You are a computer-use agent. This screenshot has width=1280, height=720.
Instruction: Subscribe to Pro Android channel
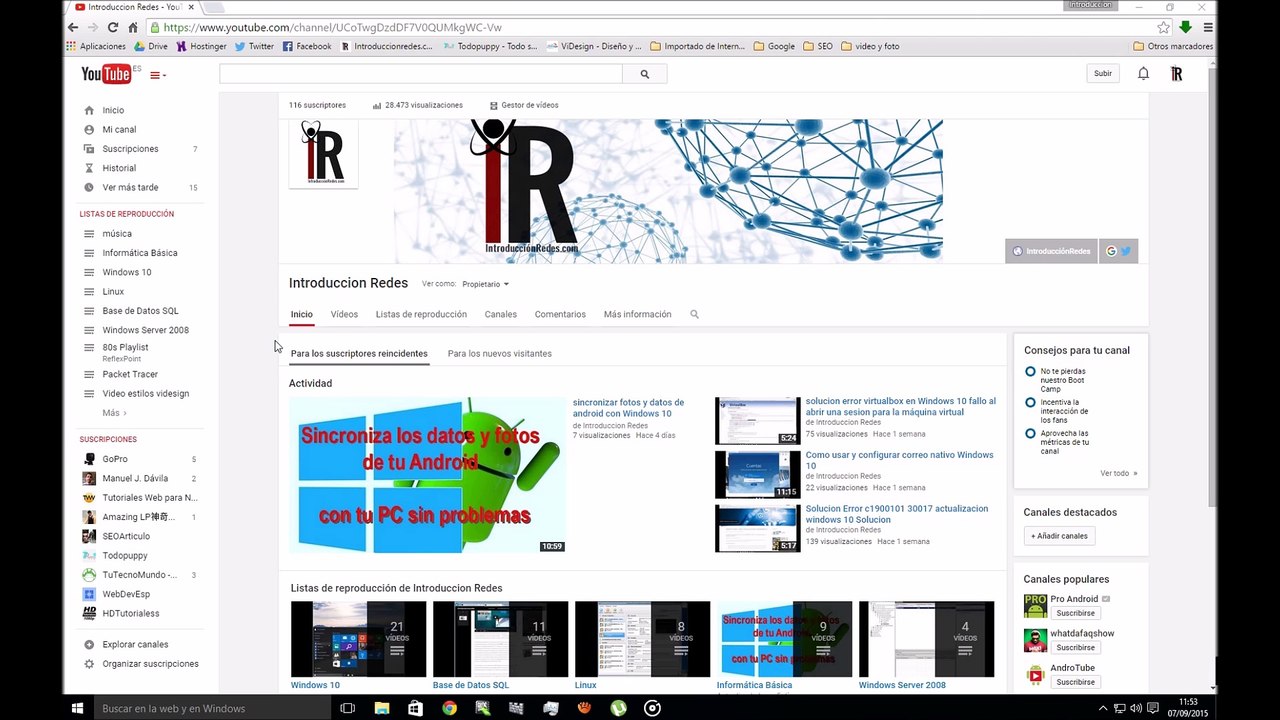[1076, 613]
